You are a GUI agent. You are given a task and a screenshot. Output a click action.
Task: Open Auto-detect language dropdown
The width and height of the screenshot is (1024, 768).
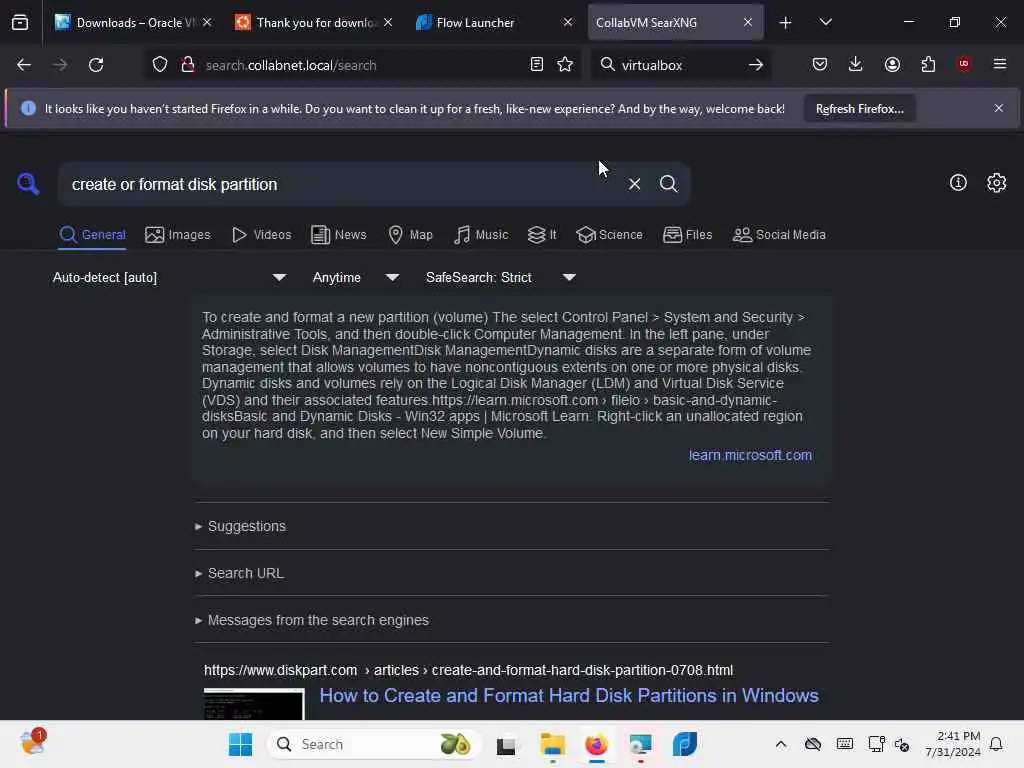[x=169, y=278]
